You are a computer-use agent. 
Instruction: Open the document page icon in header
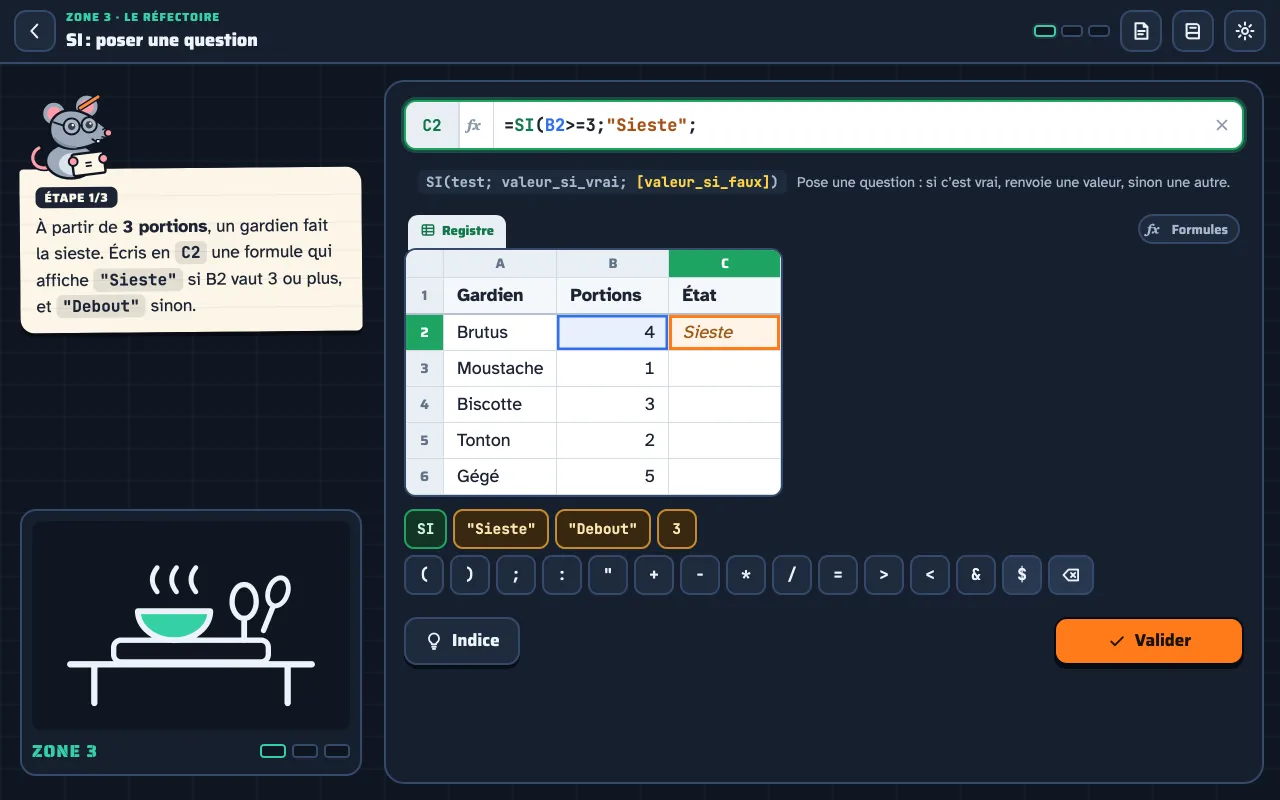pos(1141,31)
